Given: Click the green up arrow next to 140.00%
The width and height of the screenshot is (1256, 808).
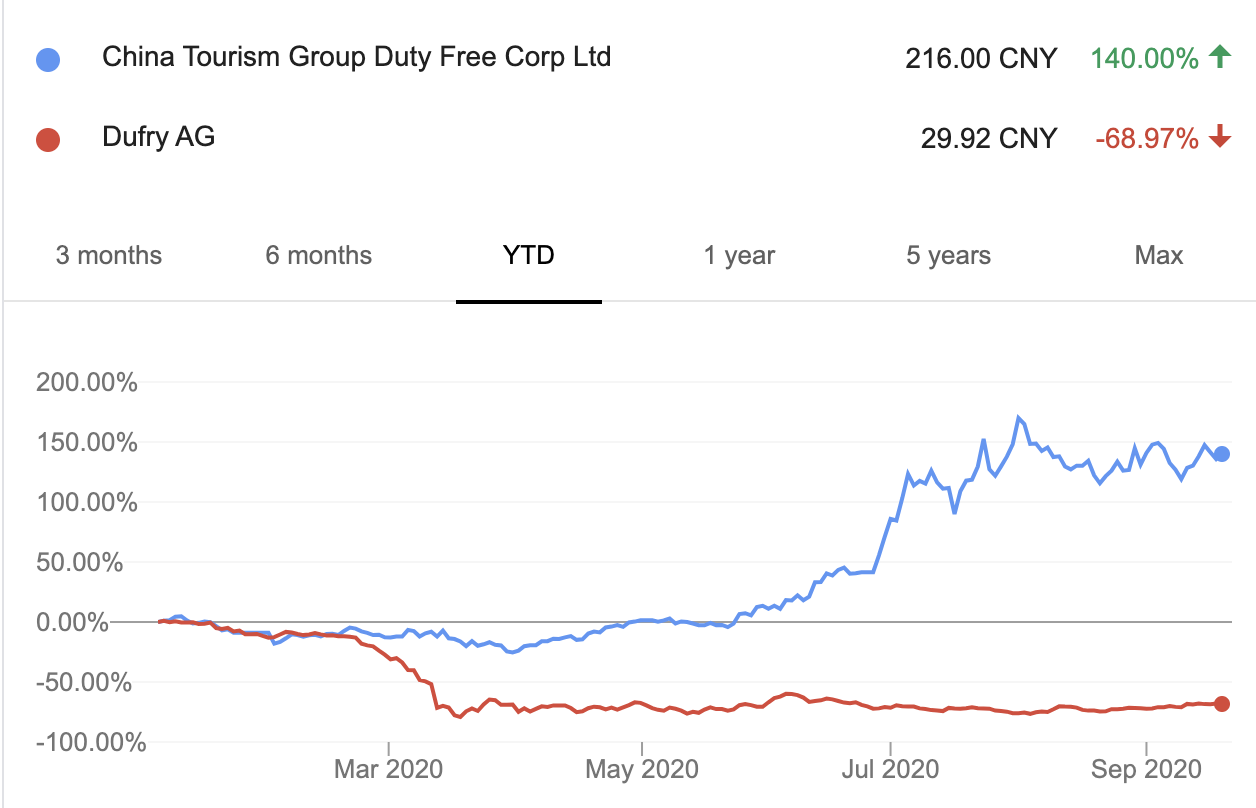Looking at the screenshot, I should [x=1219, y=57].
